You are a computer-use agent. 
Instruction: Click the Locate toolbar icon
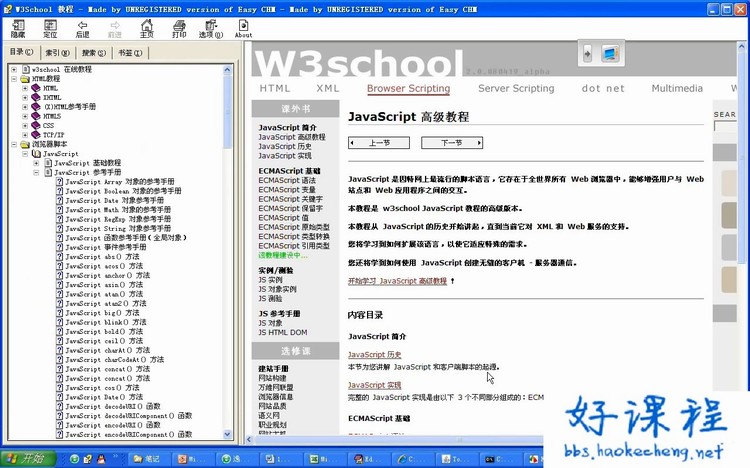(50, 28)
